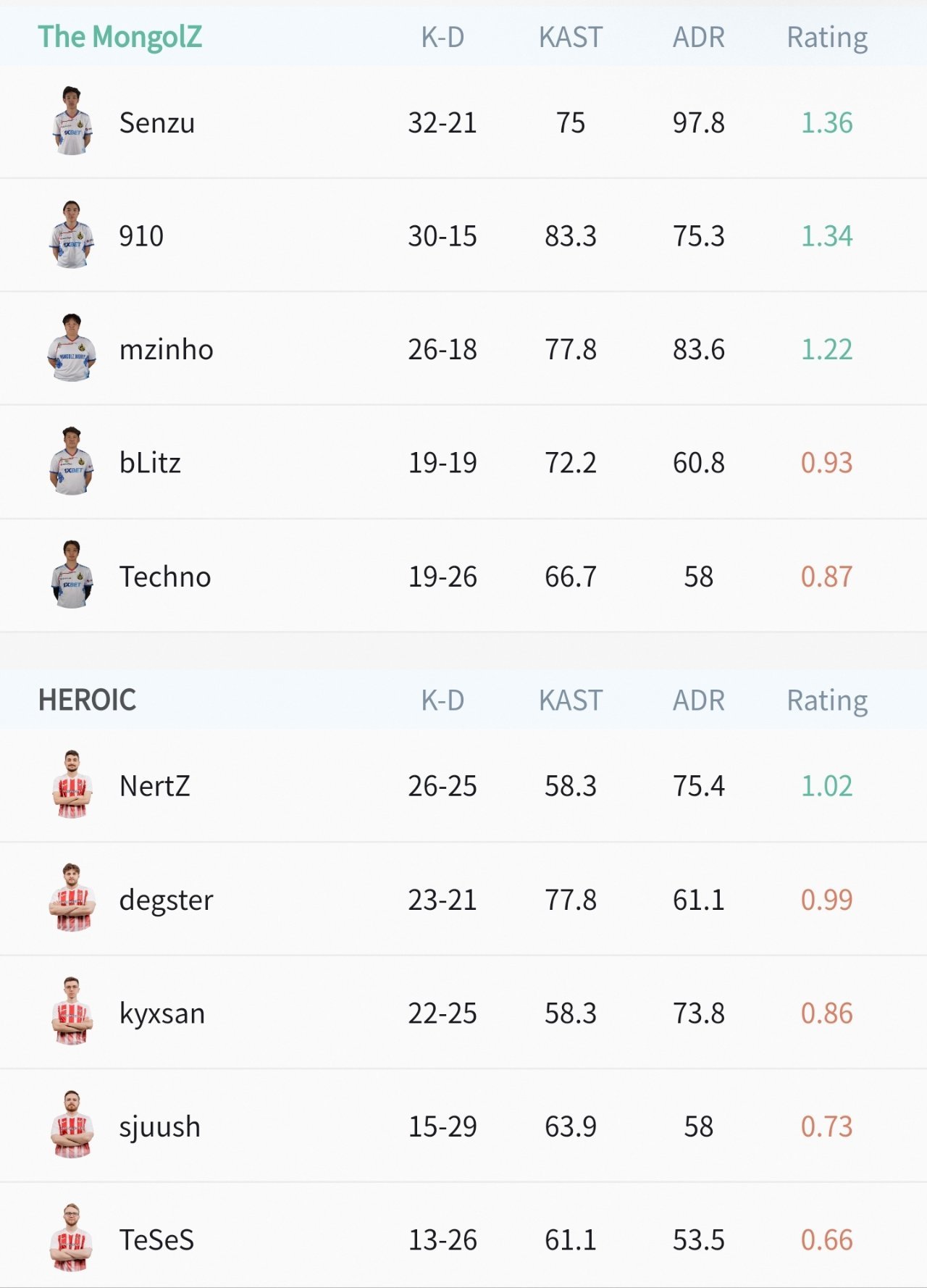Sort The MongolZ table by Rating
927x1288 pixels.
point(827,37)
